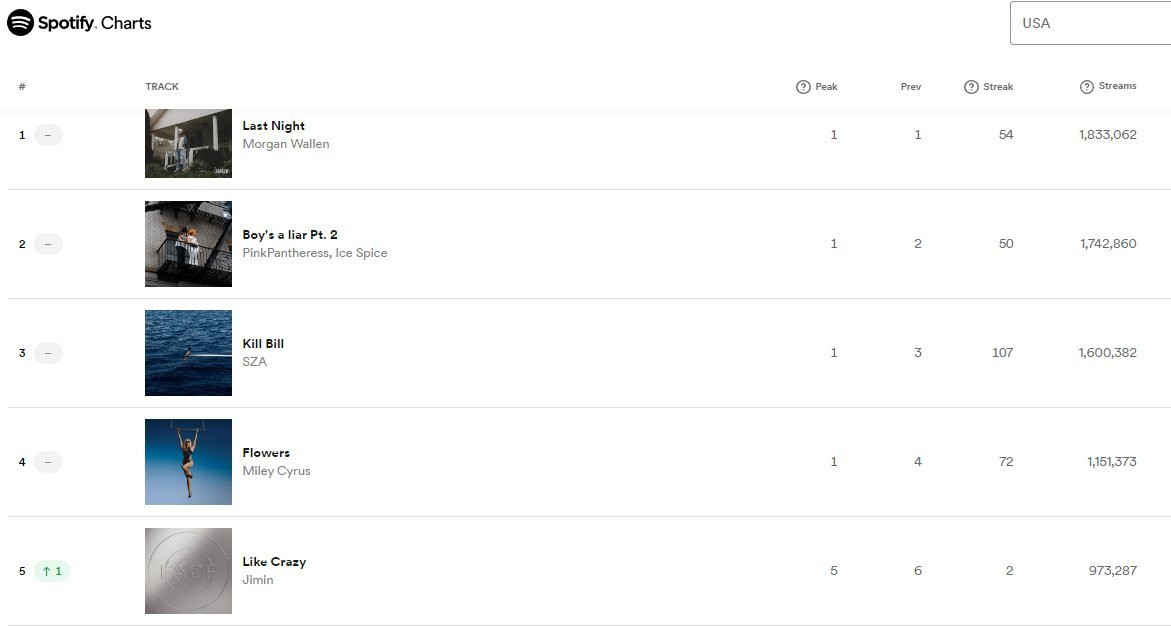Open the USA country selector

click(1090, 23)
